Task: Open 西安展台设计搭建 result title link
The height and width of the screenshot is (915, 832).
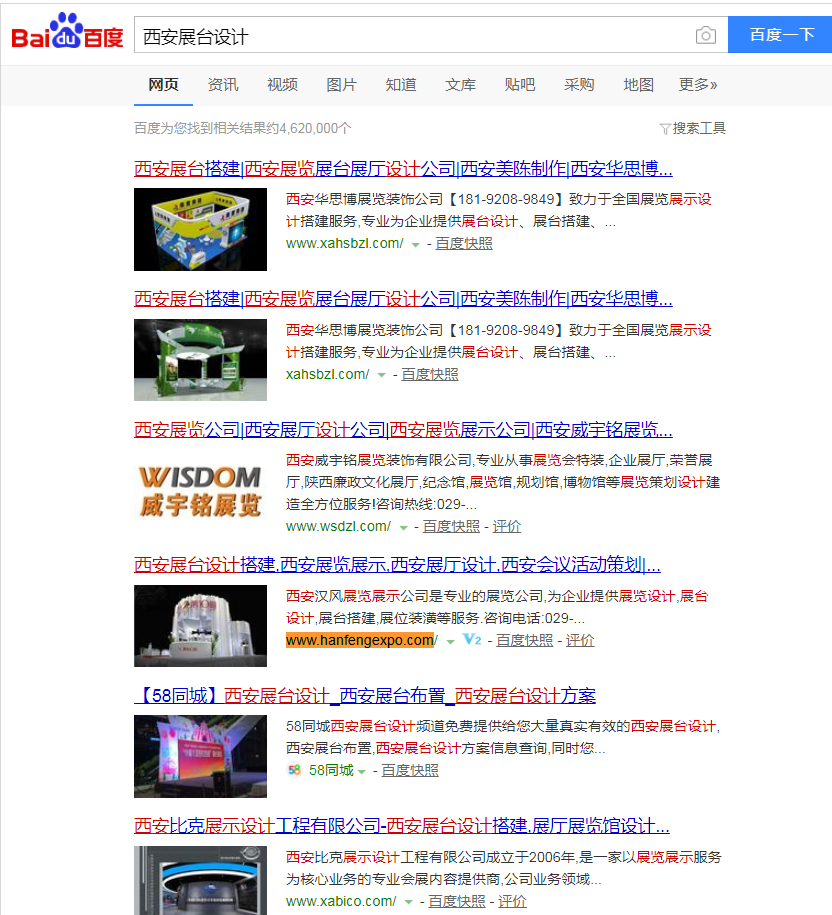Action: click(x=397, y=565)
